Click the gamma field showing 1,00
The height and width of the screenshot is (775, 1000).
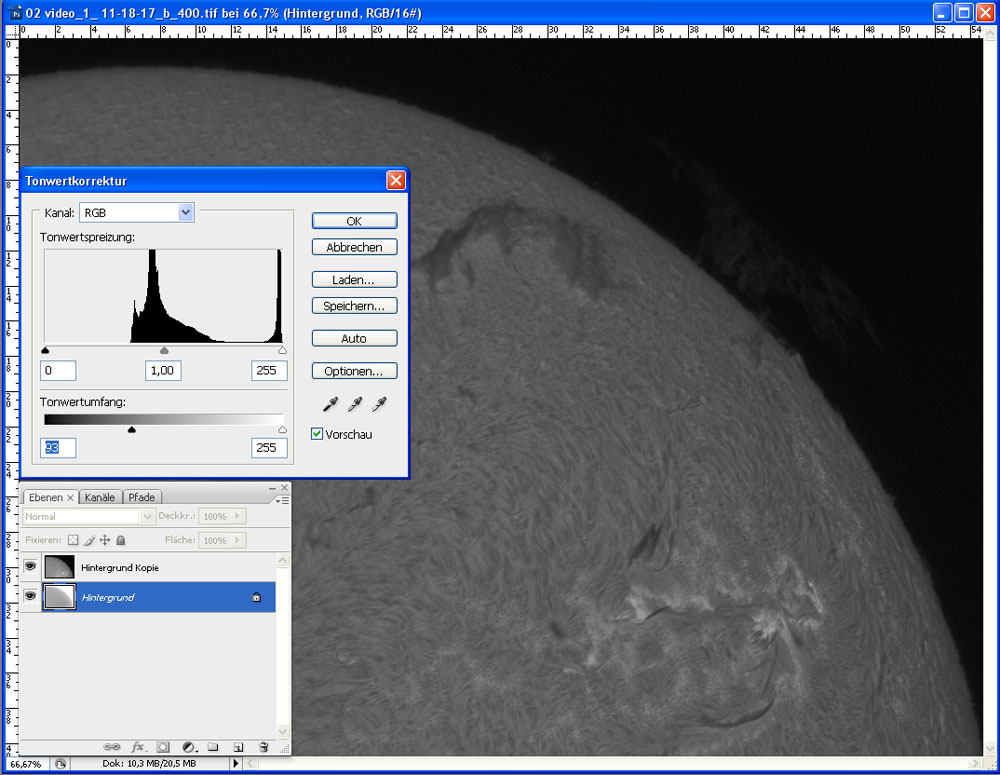click(x=163, y=371)
